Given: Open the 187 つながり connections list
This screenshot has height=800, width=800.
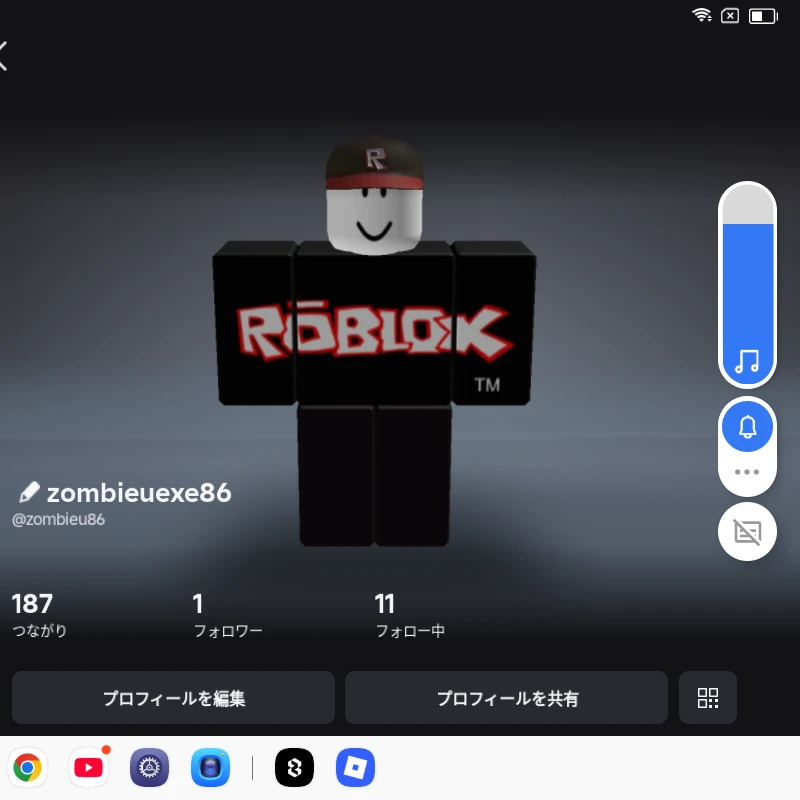Looking at the screenshot, I should click(x=39, y=614).
